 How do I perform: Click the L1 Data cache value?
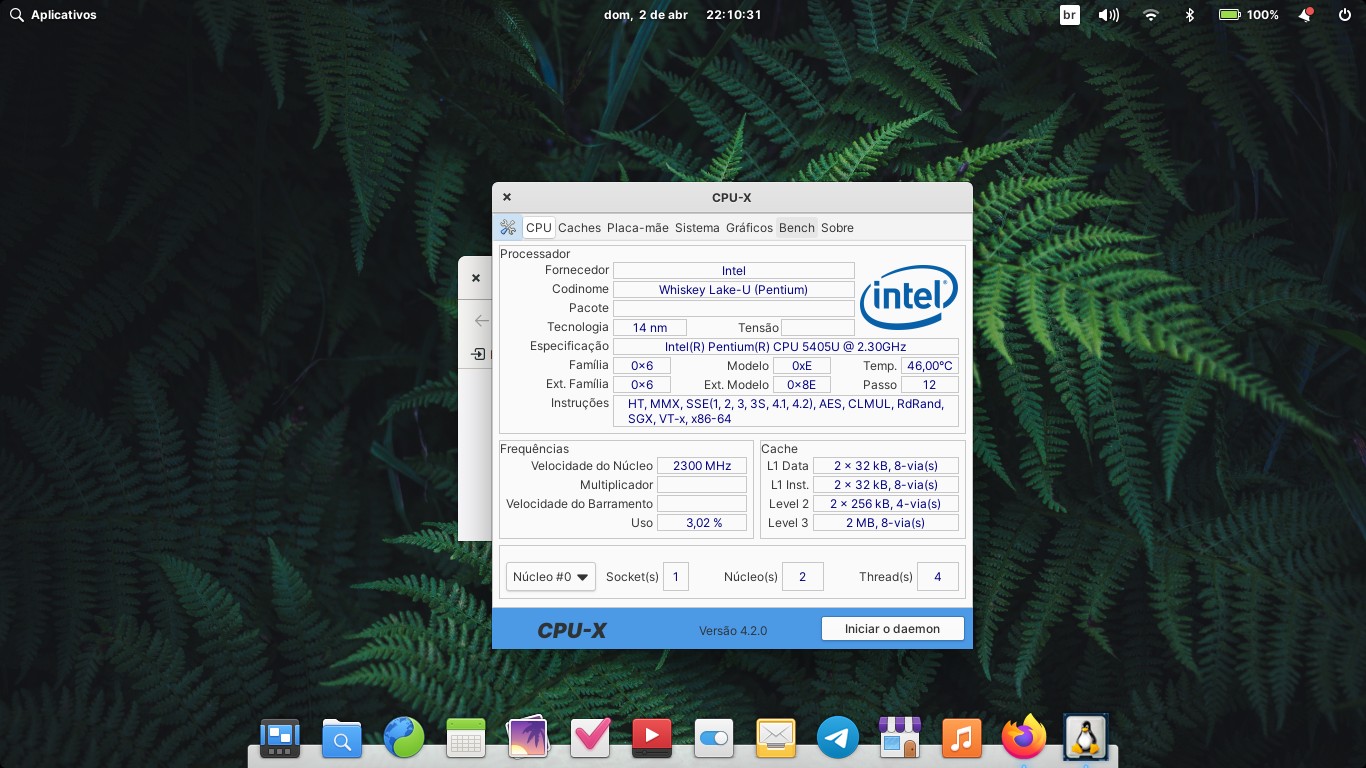point(886,466)
